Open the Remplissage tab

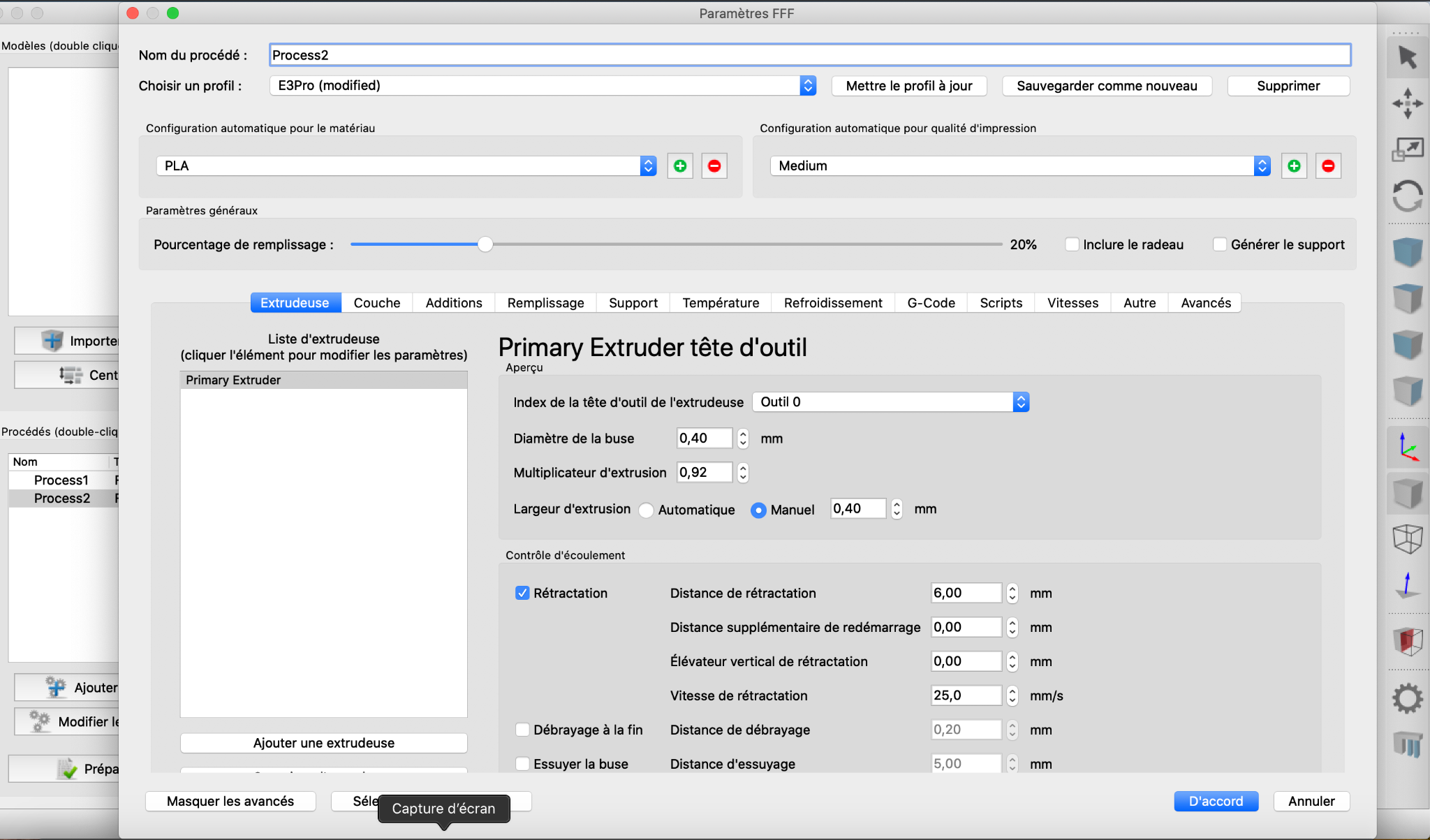(x=545, y=303)
